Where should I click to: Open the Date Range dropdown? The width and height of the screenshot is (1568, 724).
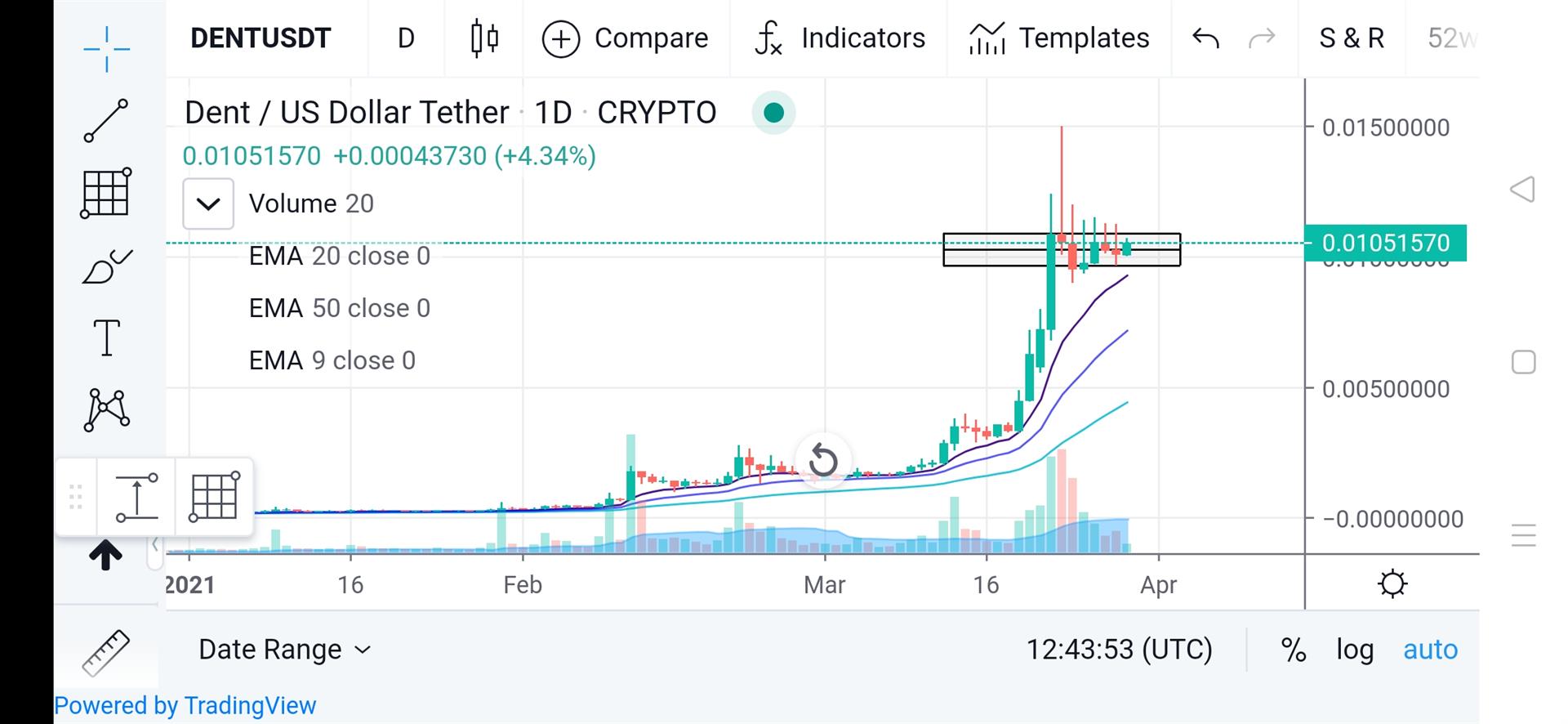point(283,649)
